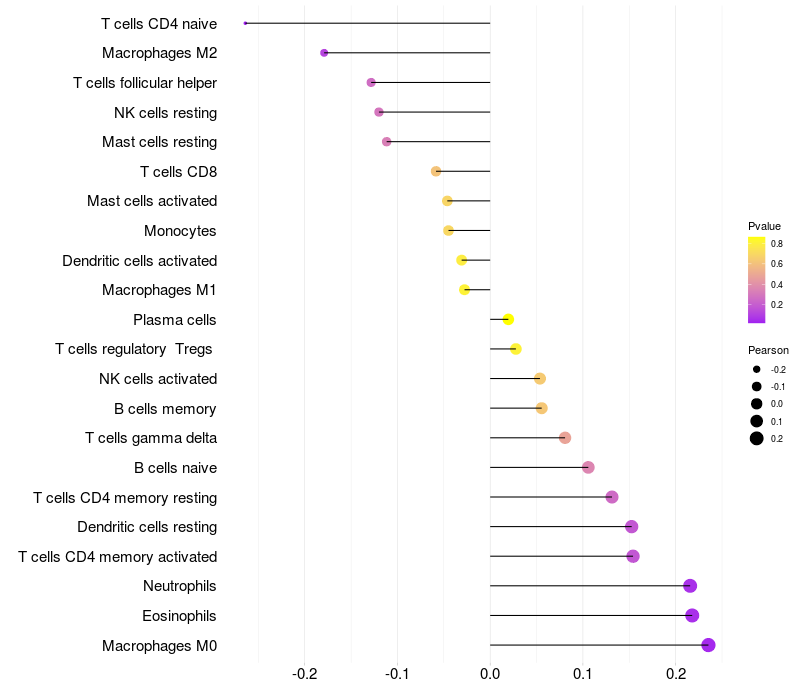This screenshot has width=800, height=700.
Task: Select the T cells gamma delta dot
Action: click(x=565, y=438)
